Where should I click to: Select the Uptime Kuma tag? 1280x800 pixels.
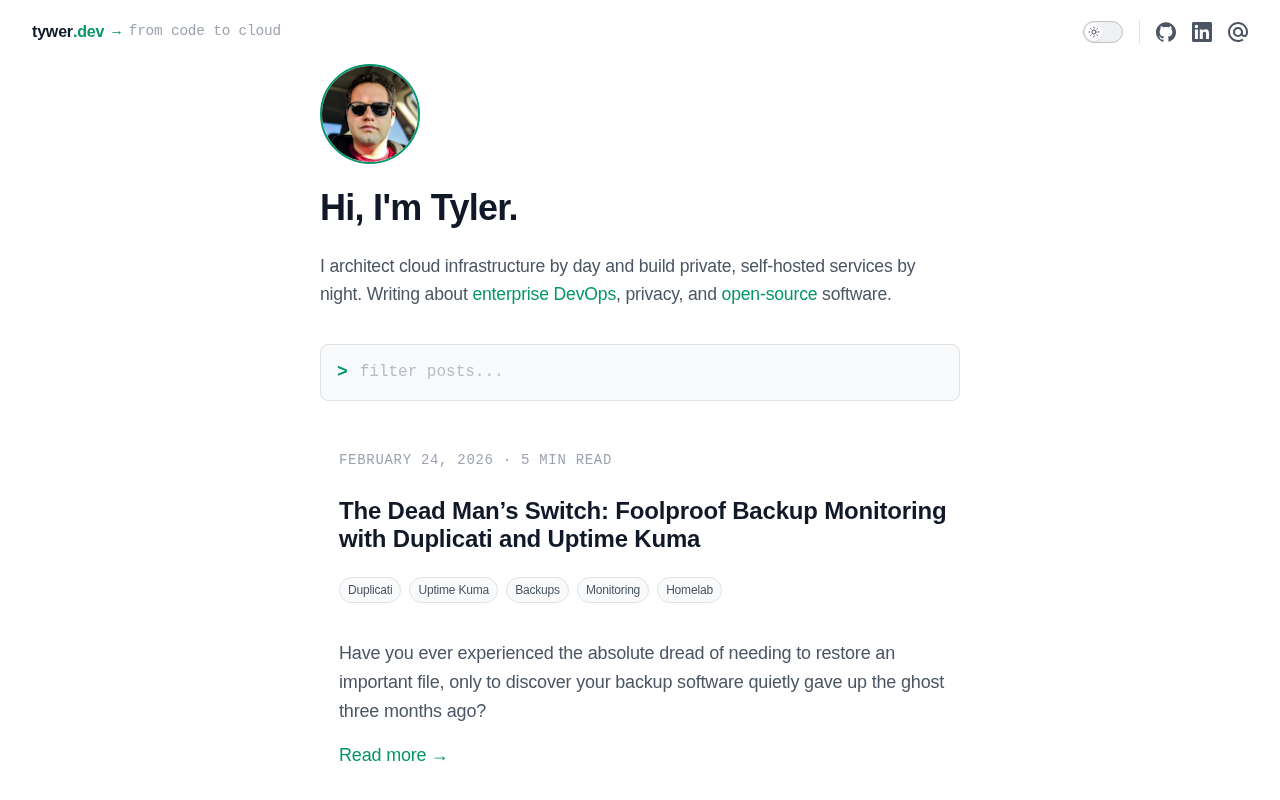(x=453, y=590)
